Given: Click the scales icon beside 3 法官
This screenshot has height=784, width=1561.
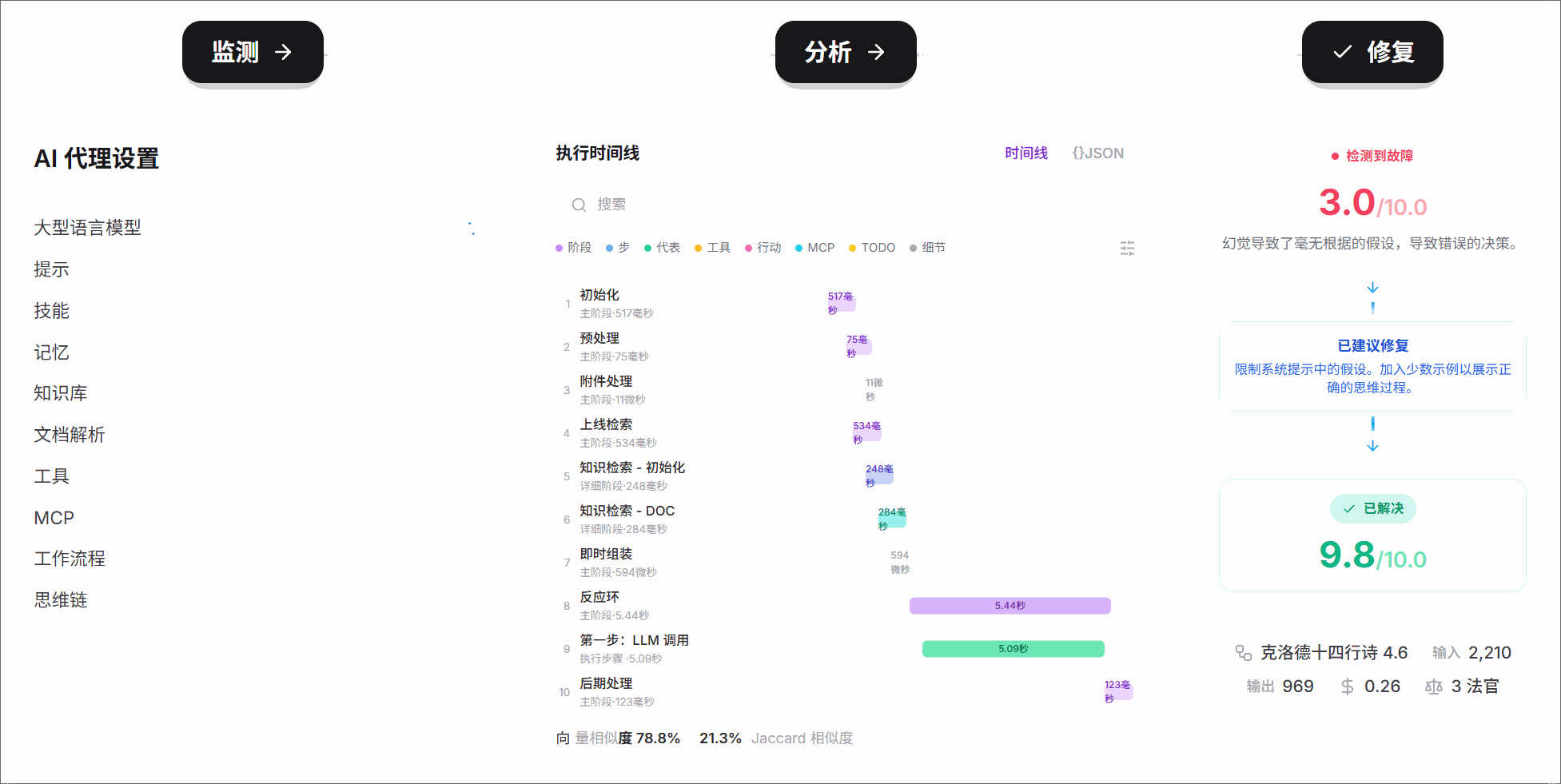Looking at the screenshot, I should 1434,686.
